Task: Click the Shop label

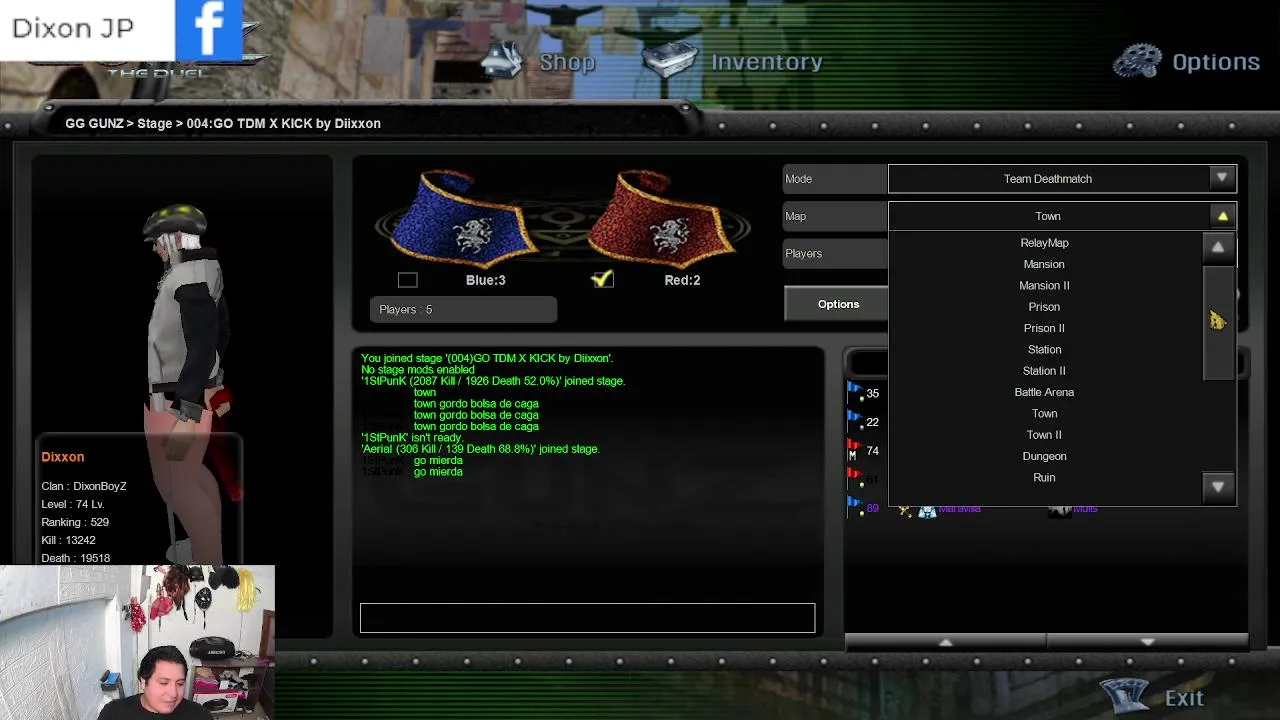Action: click(x=567, y=62)
